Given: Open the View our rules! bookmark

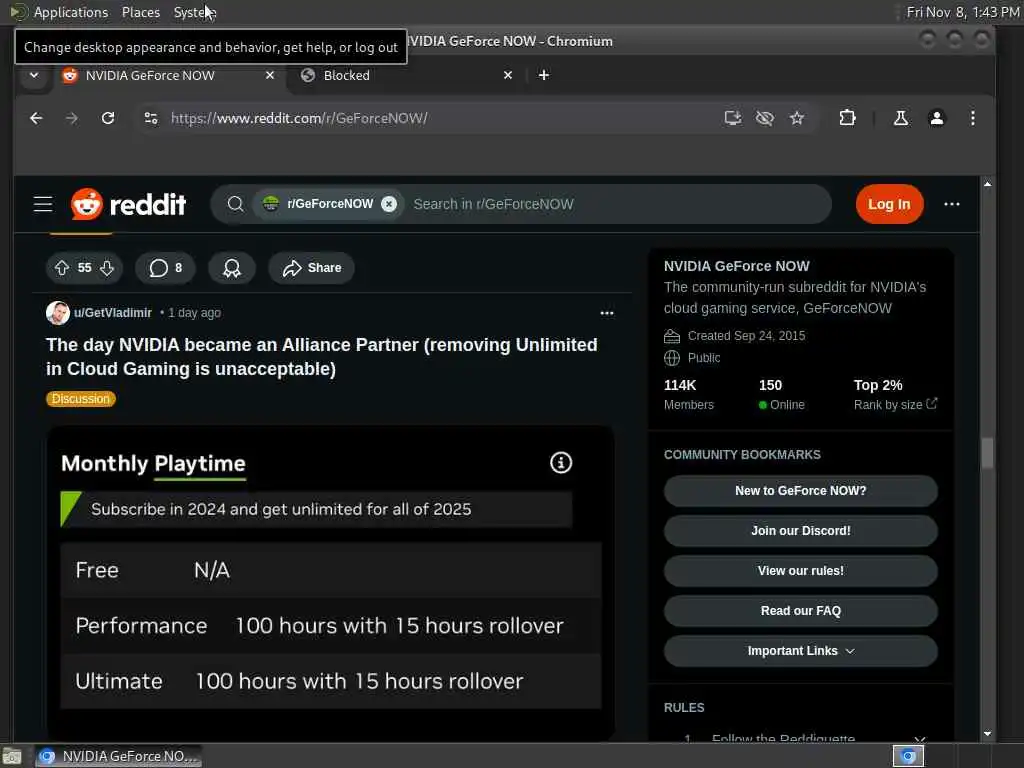Looking at the screenshot, I should (801, 571).
